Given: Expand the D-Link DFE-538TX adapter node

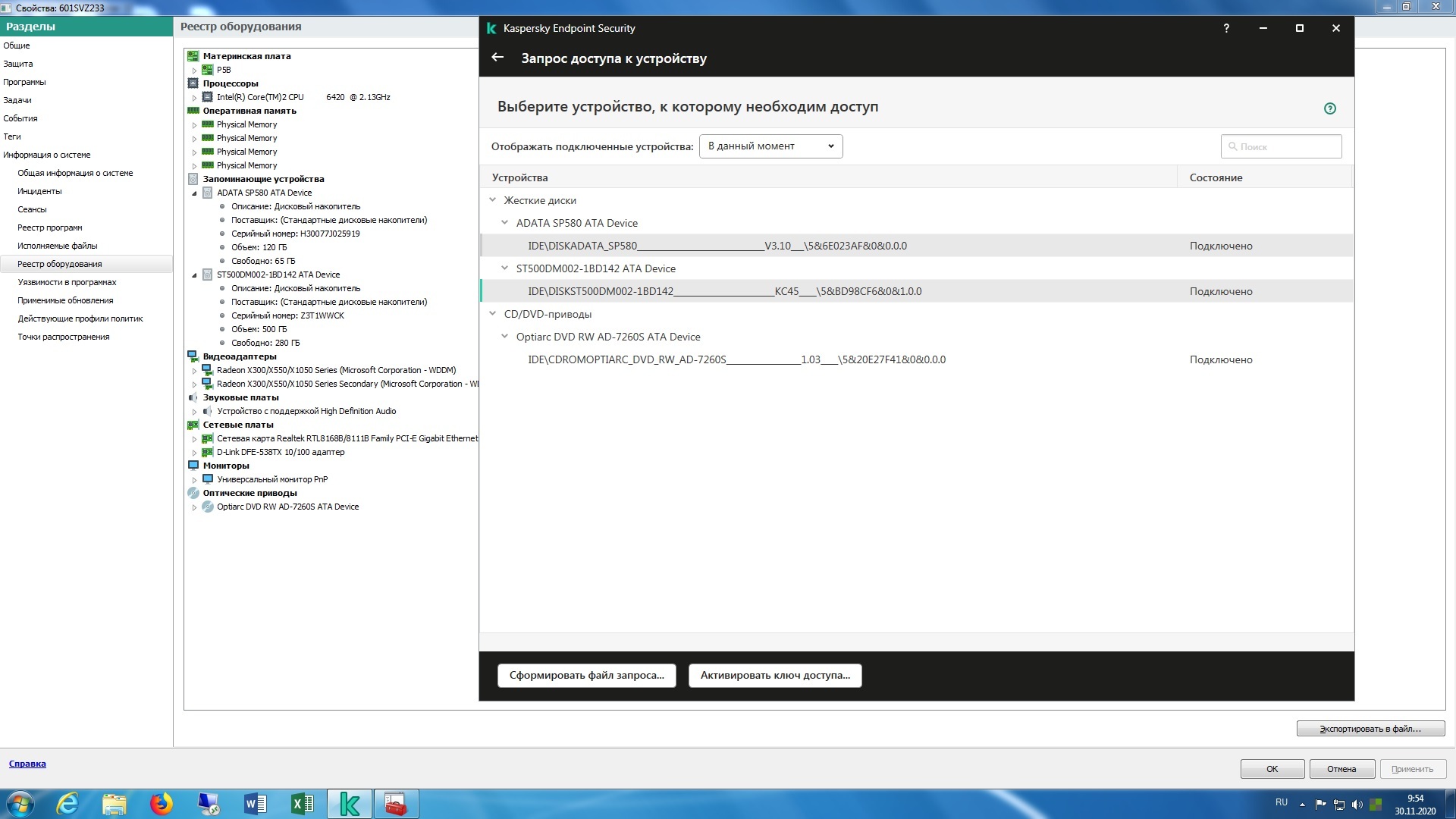Looking at the screenshot, I should pyautogui.click(x=194, y=453).
